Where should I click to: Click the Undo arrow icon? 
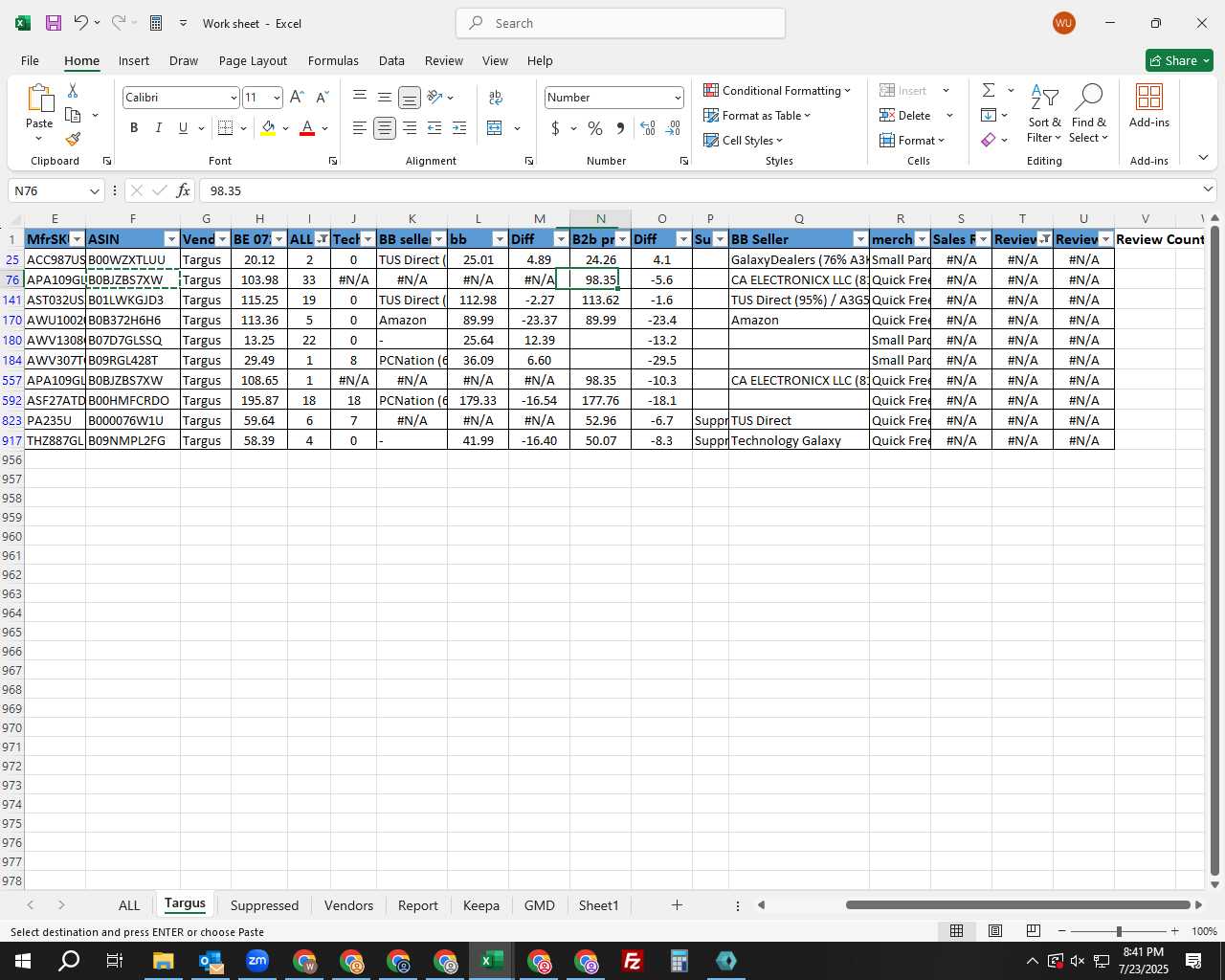(81, 23)
